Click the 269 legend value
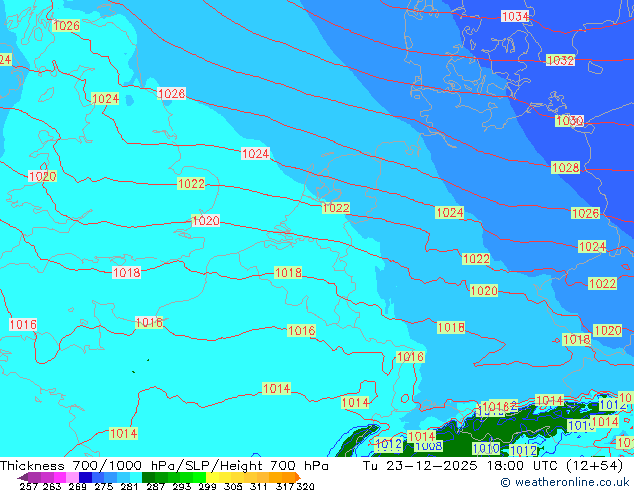The image size is (634, 490). tap(77, 486)
